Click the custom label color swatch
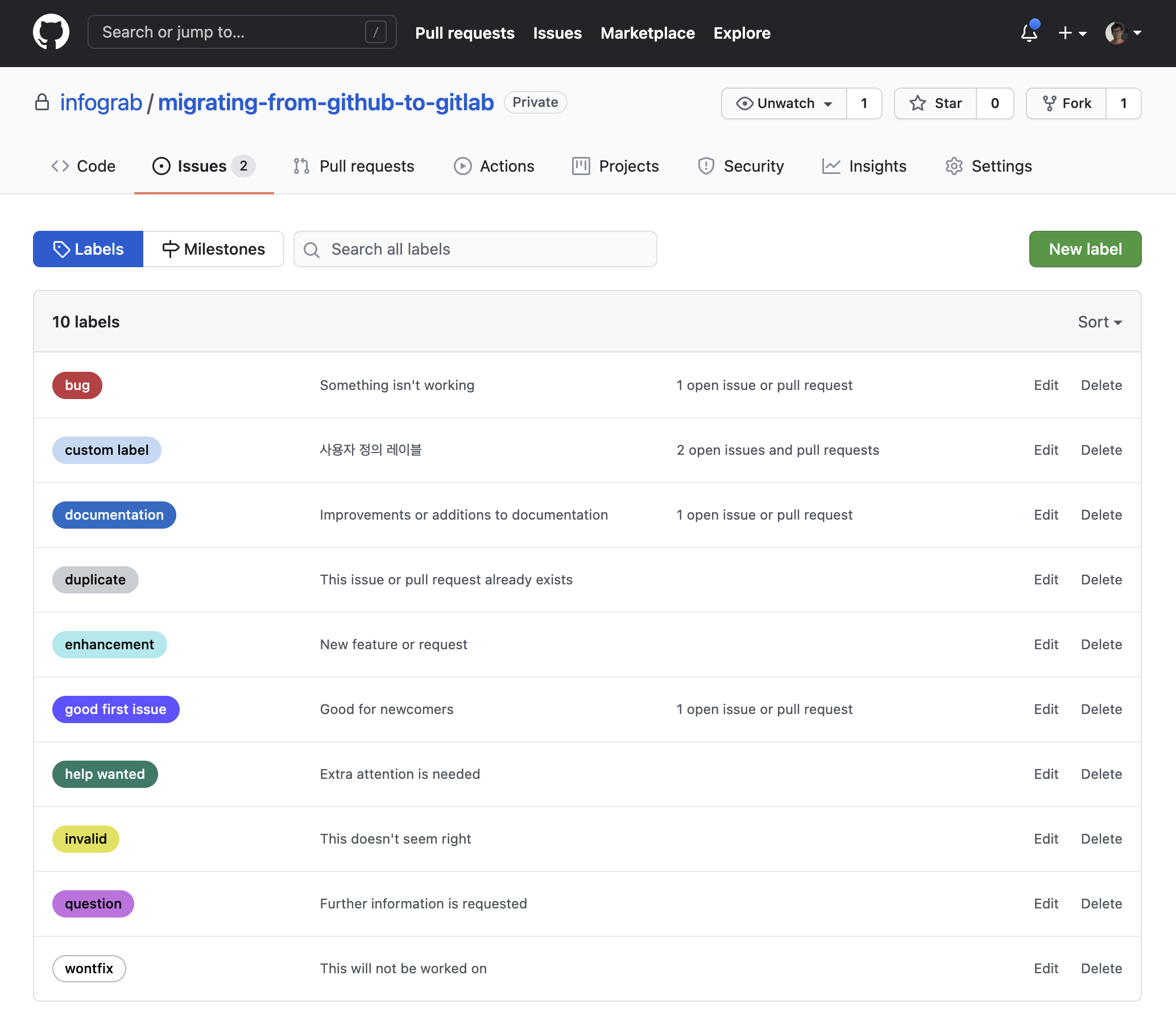This screenshot has width=1176, height=1021. pyautogui.click(x=106, y=449)
